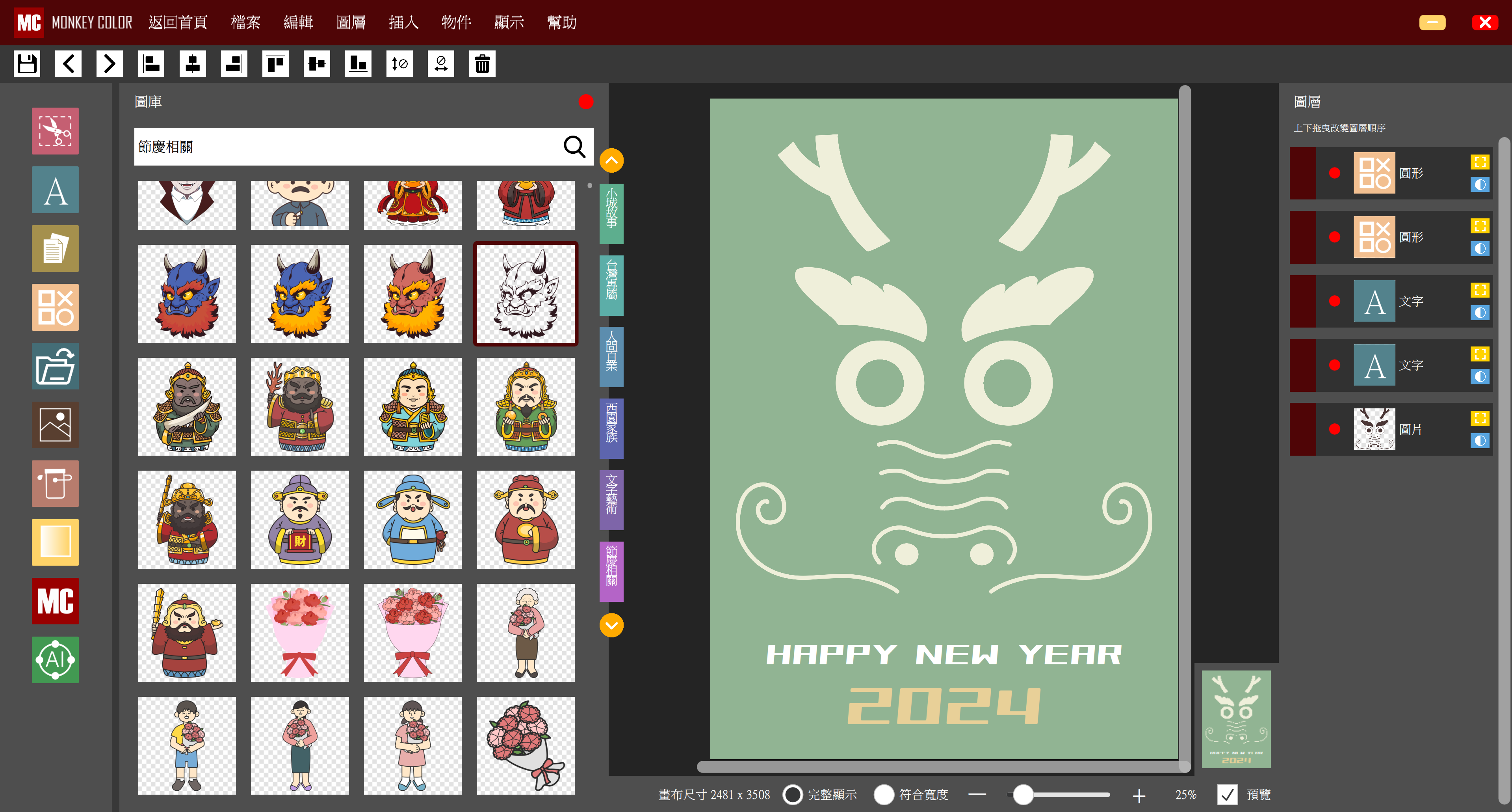Toggle visibility dot of first 圓形 layer
This screenshot has width=1512, height=812.
[x=1335, y=173]
